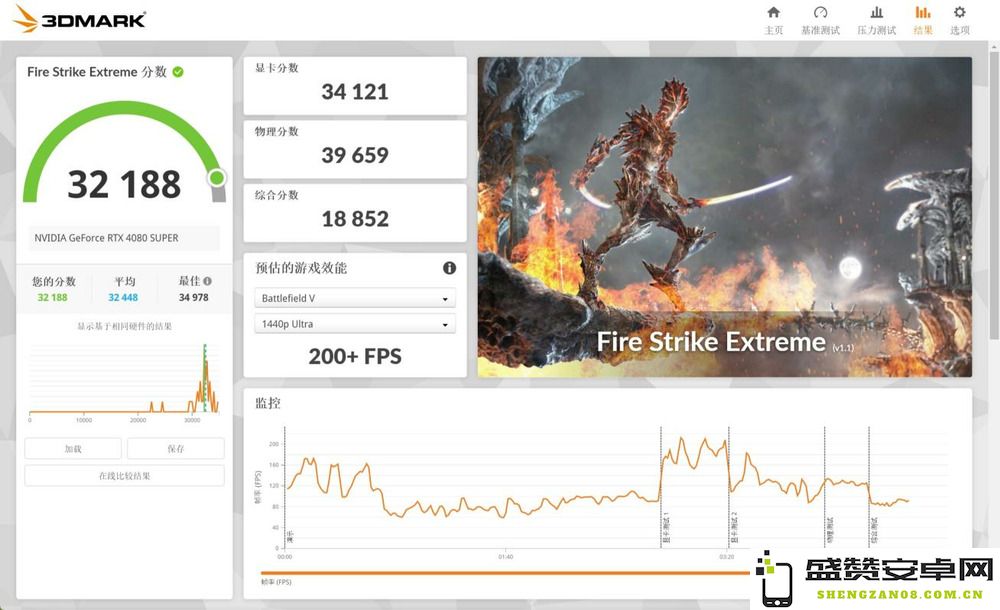
Task: Click the 监控 section heading
Action: [268, 403]
